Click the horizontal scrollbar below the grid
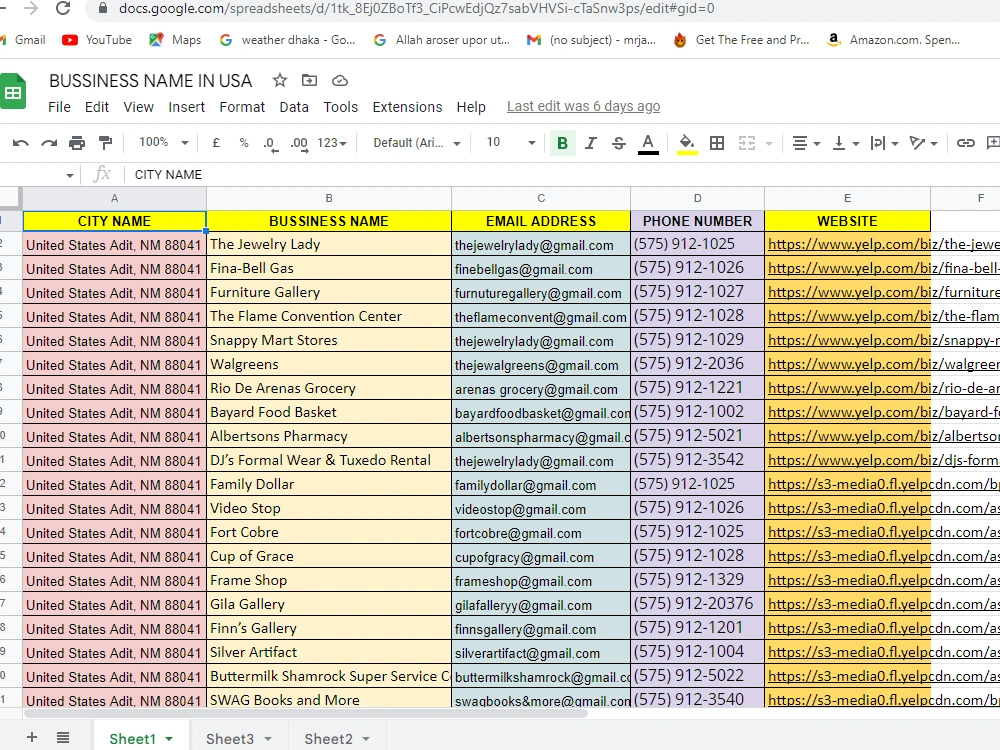1000x750 pixels. point(306,713)
